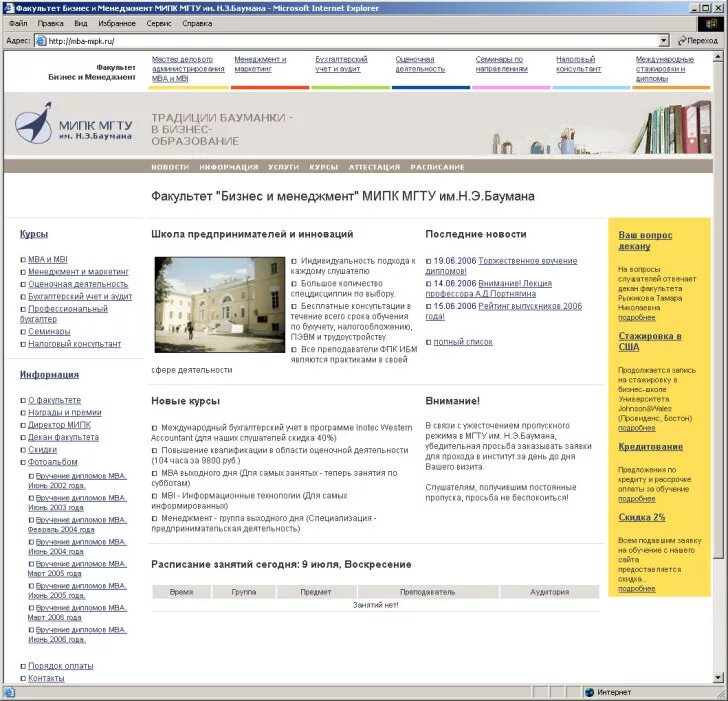Open the Стажировка в США heading link
This screenshot has height=701, width=728.
click(650, 341)
